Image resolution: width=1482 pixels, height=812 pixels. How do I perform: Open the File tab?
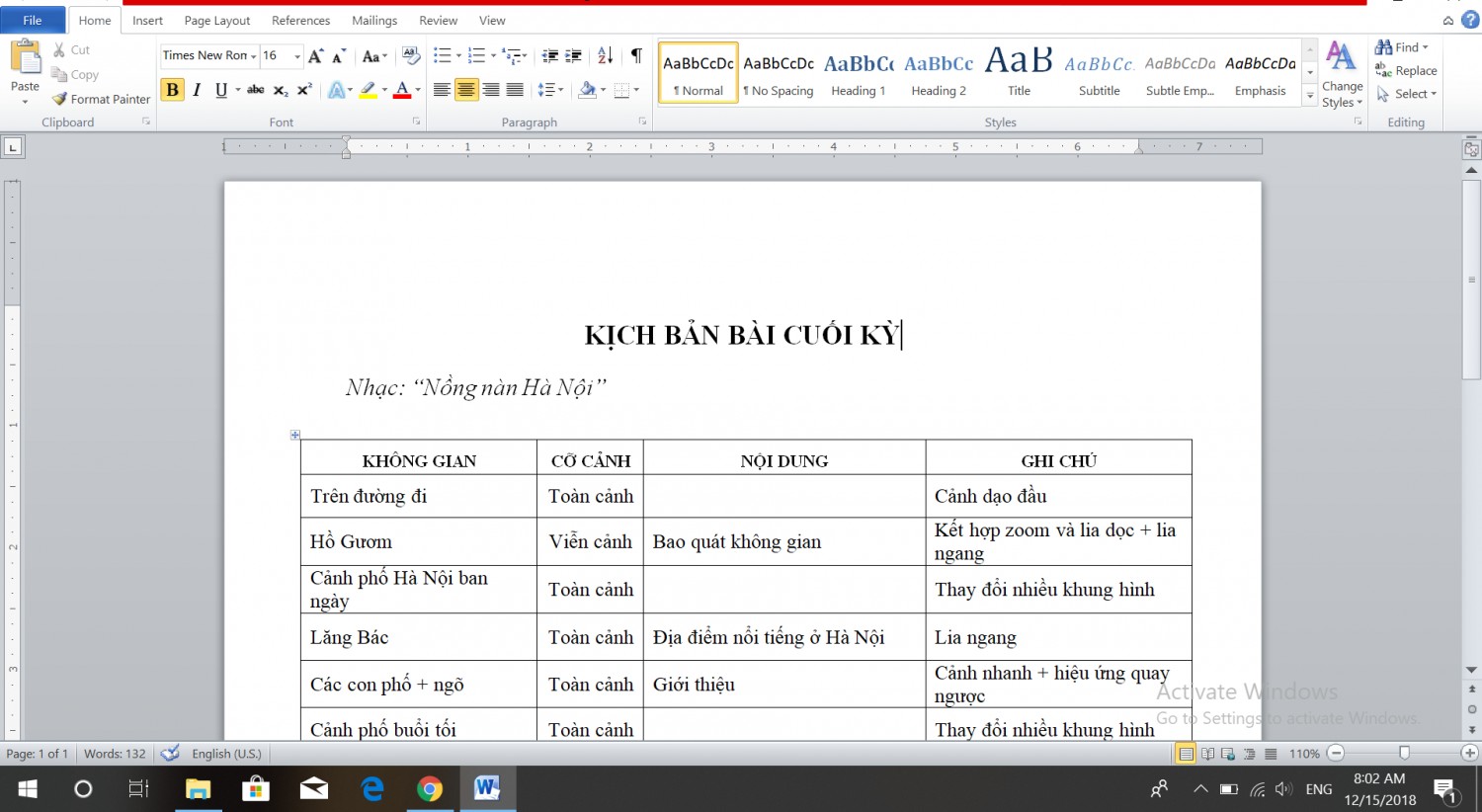tap(33, 20)
